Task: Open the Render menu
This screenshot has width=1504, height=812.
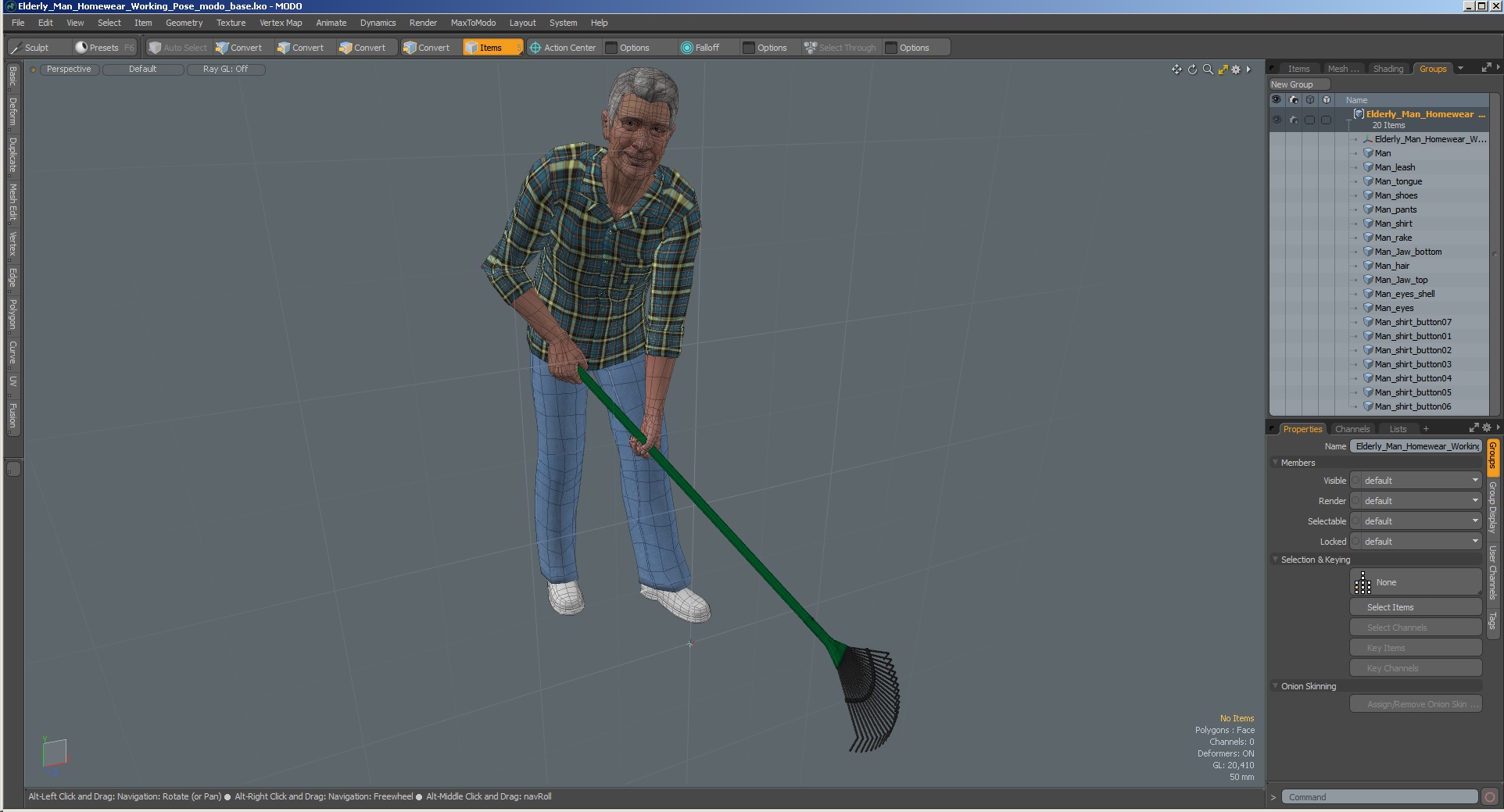Action: [423, 23]
